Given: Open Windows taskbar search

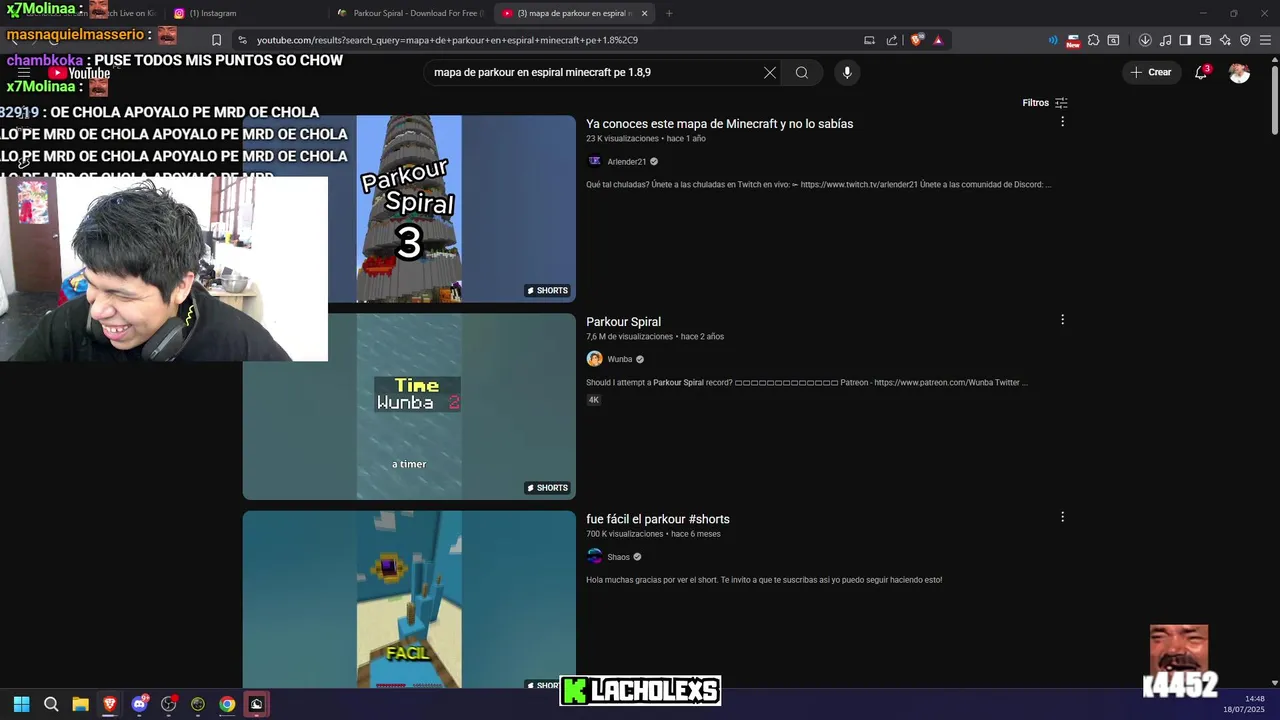Looking at the screenshot, I should (51, 704).
